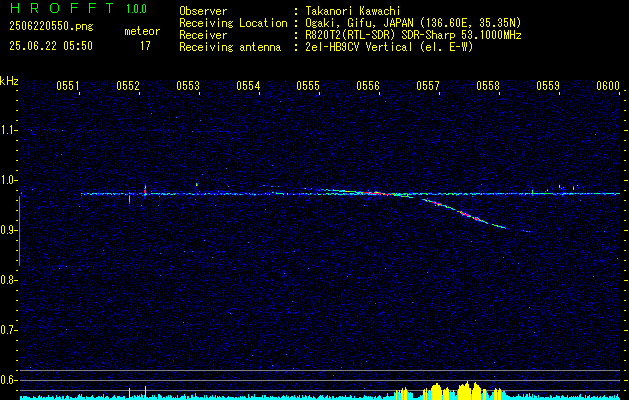Click the kHz axis unit label
Screen dimensions: 629x400
9,81
